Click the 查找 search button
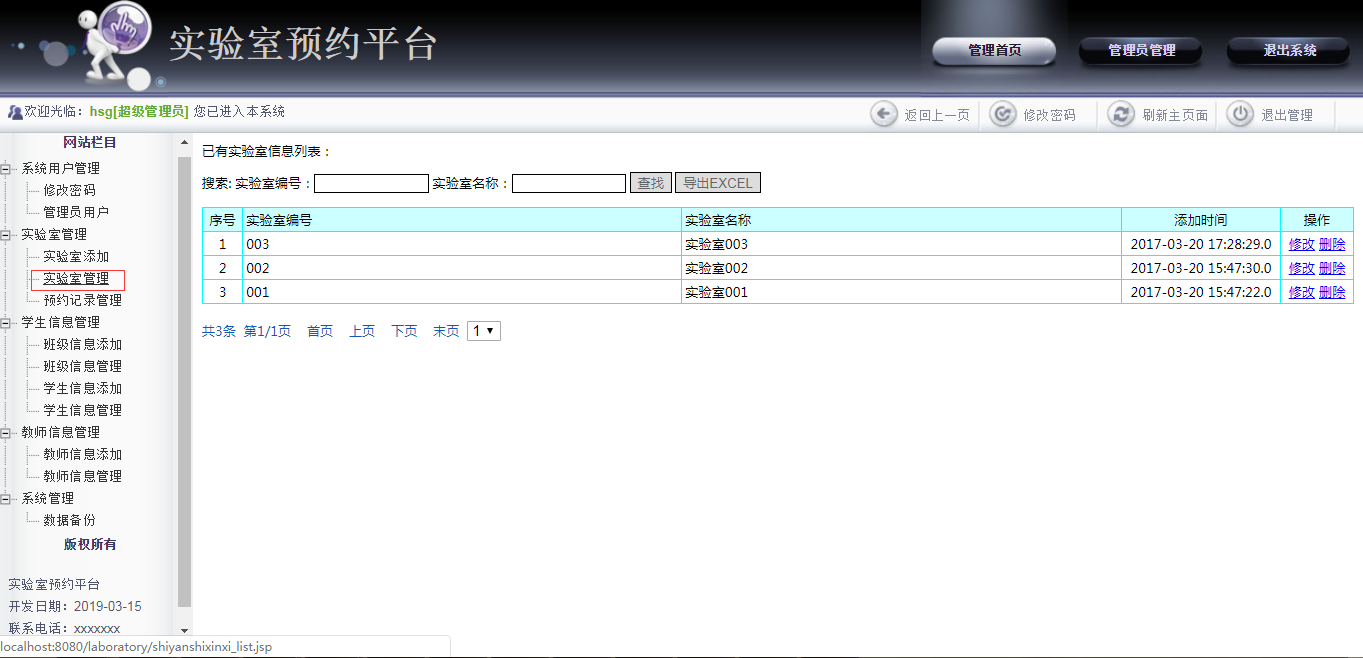The height and width of the screenshot is (658, 1363). click(651, 183)
